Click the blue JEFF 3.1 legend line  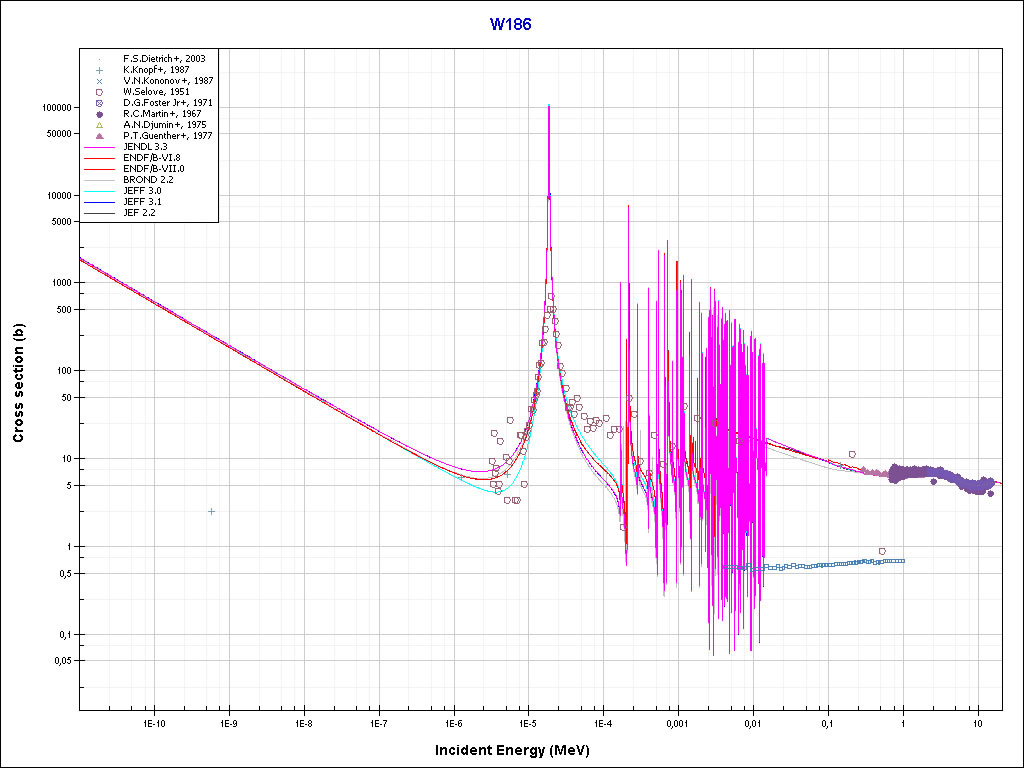click(x=99, y=202)
